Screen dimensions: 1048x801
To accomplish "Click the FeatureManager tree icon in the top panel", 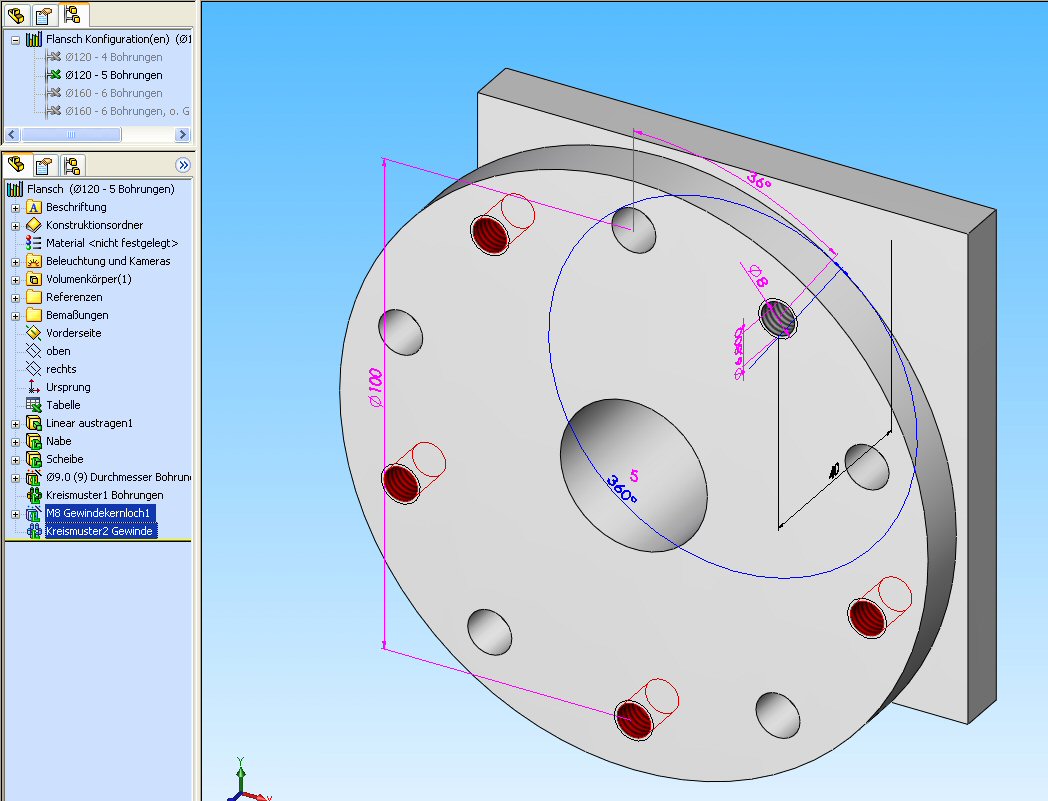I will 17,15.
